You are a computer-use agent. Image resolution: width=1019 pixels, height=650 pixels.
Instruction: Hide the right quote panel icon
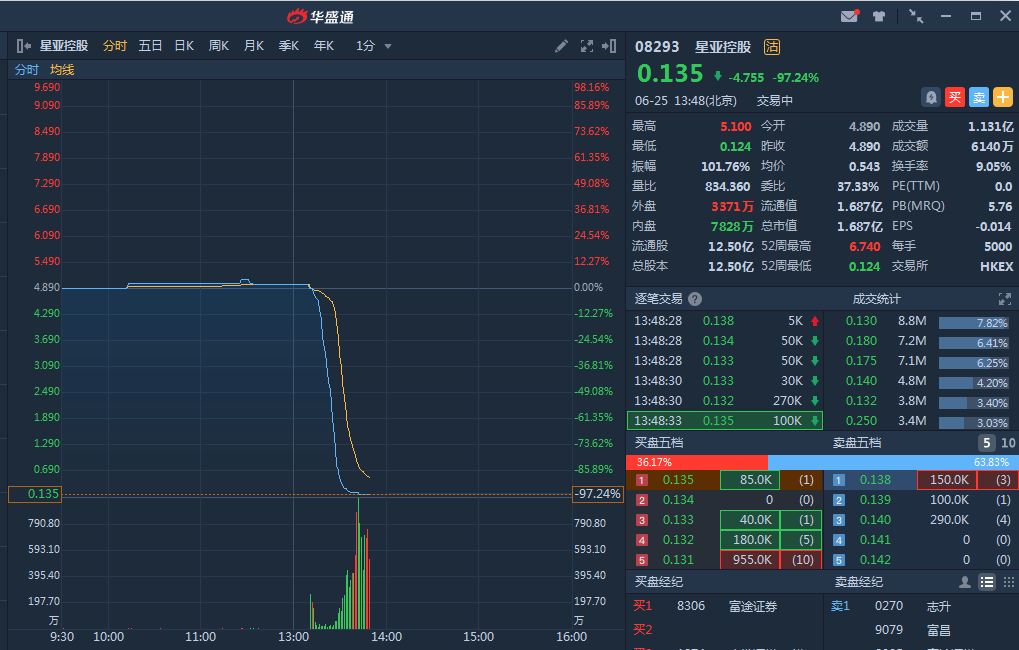click(x=609, y=46)
